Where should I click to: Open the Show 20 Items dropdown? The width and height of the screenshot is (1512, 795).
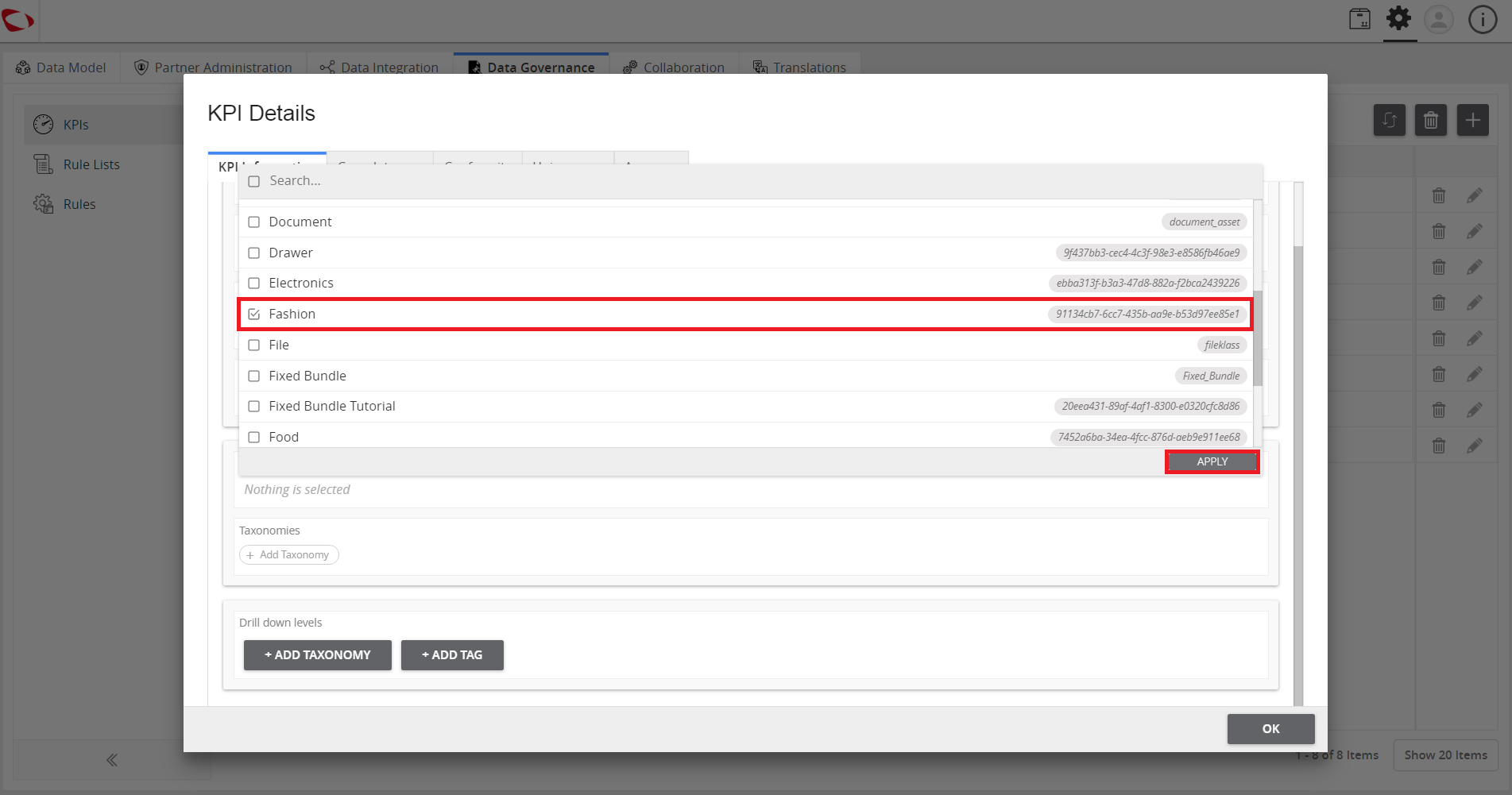pos(1445,755)
